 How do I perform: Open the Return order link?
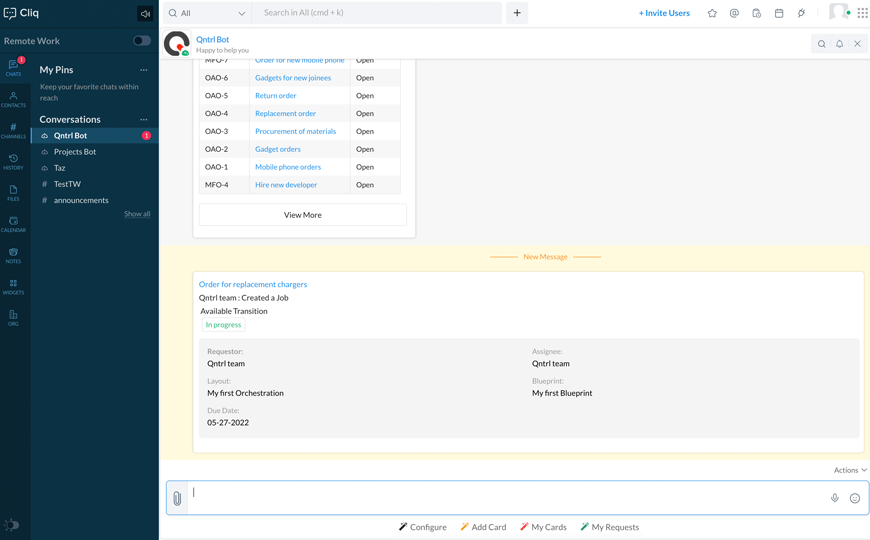click(276, 95)
